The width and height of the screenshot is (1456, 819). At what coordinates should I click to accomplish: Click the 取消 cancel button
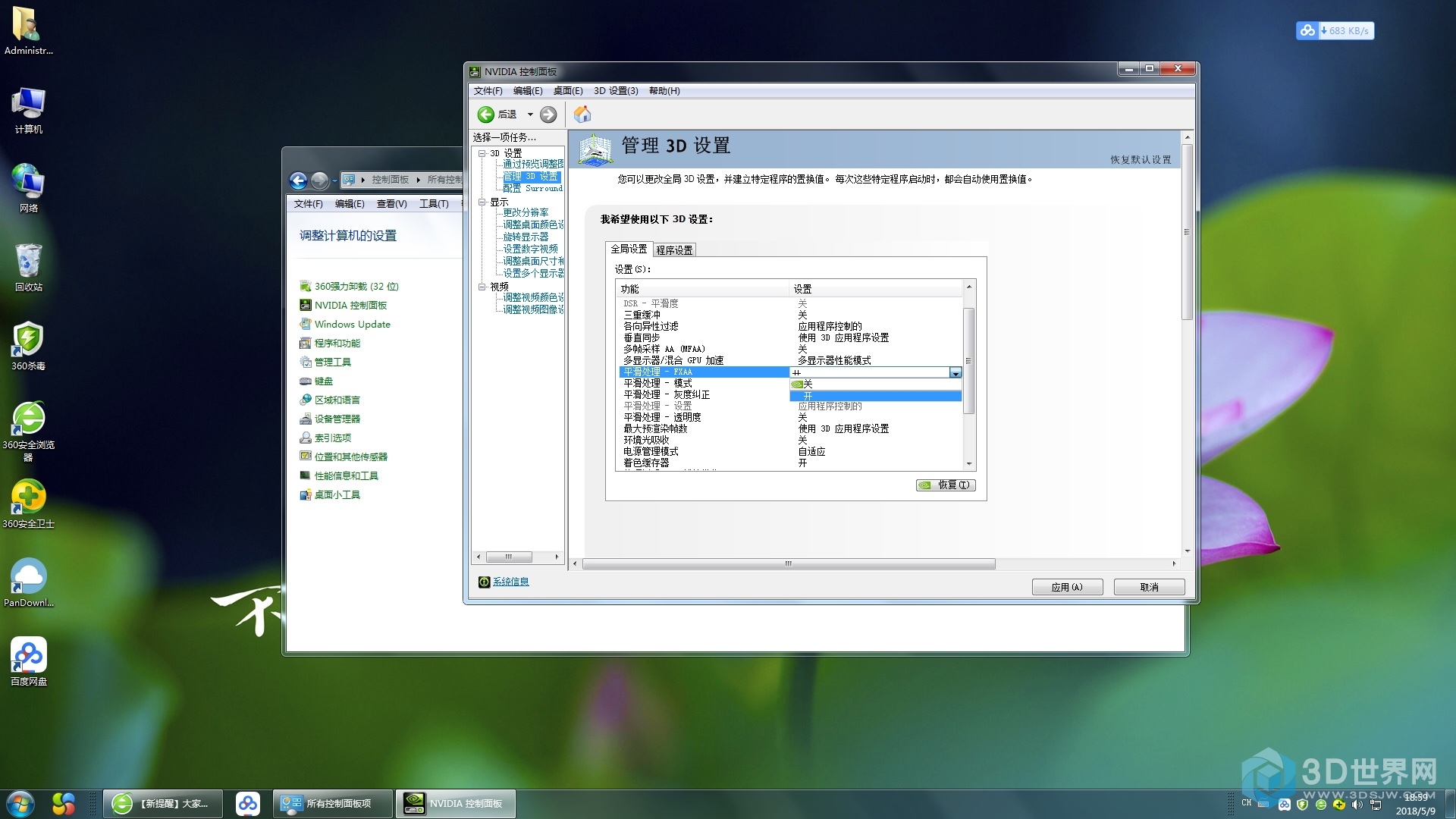(x=1149, y=587)
